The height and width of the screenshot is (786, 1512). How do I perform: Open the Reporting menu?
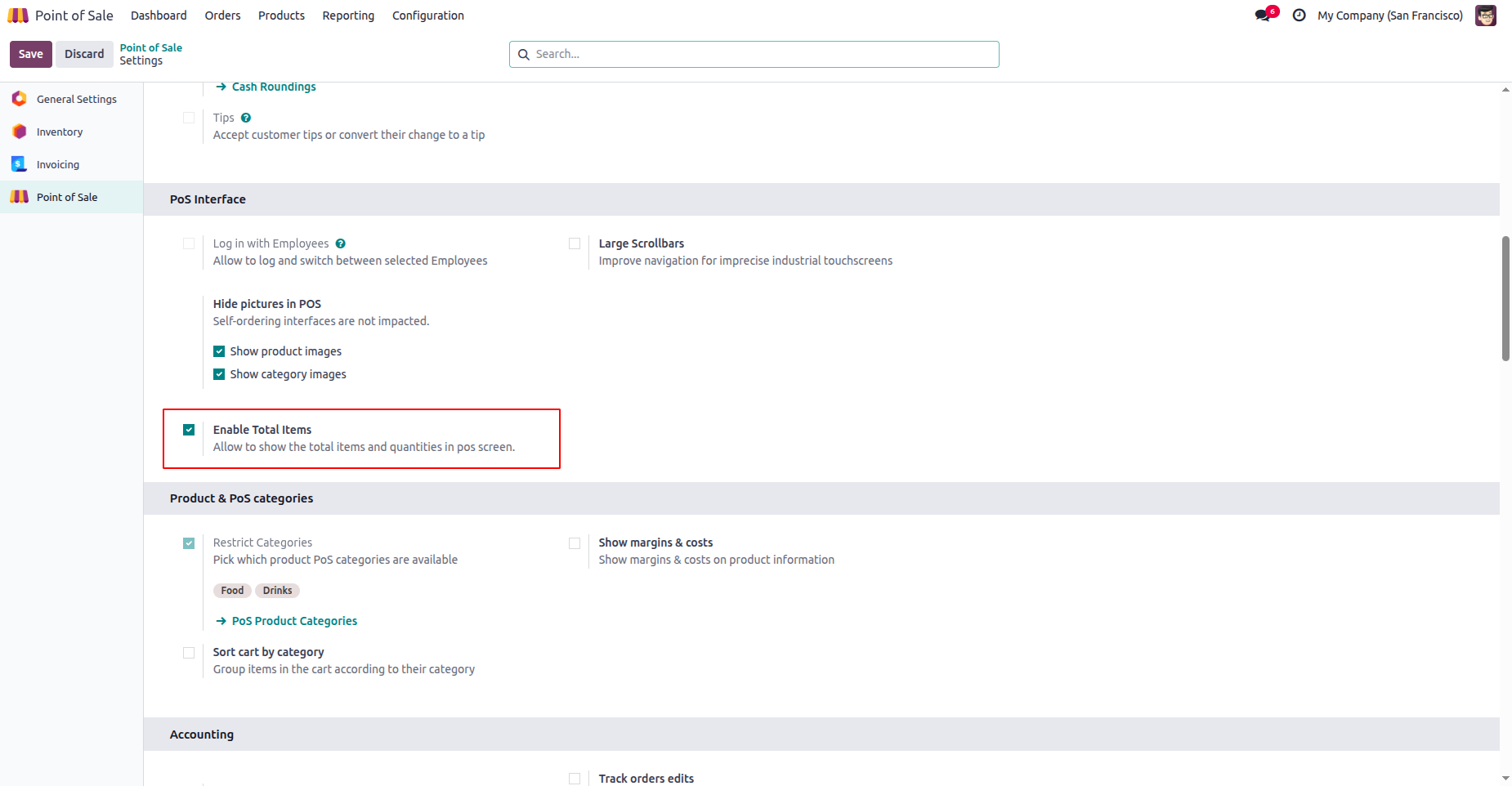(x=348, y=16)
